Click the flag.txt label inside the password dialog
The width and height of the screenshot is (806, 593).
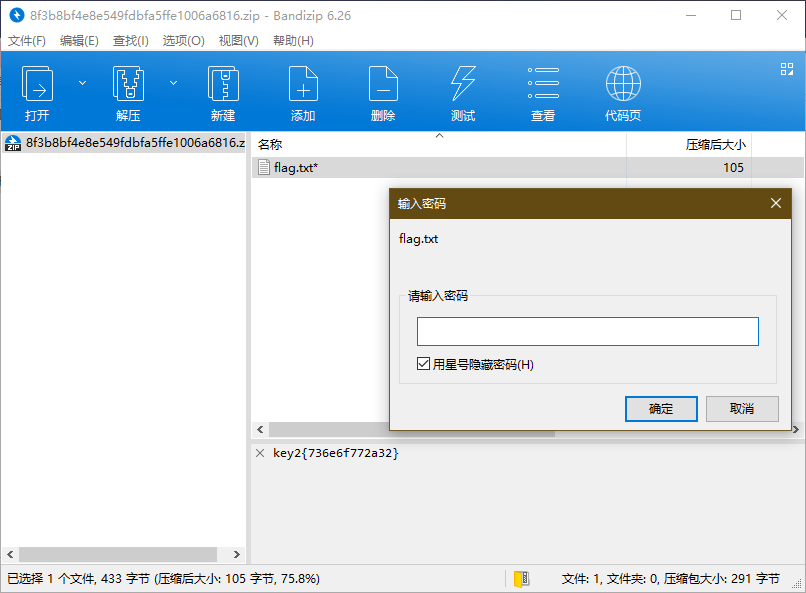[x=418, y=239]
